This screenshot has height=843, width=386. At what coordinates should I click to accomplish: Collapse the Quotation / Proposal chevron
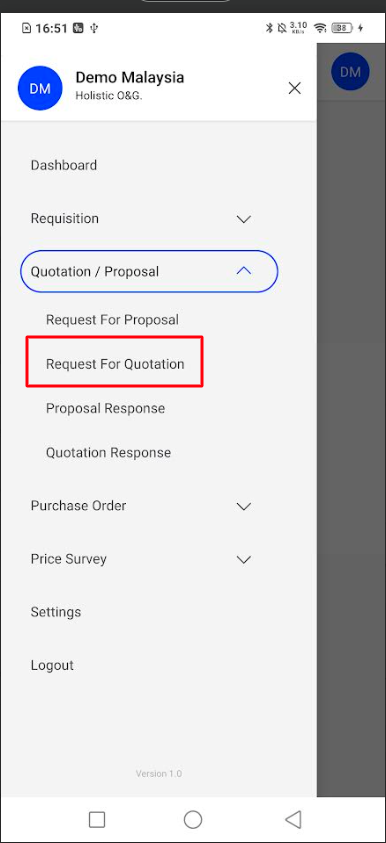(244, 271)
